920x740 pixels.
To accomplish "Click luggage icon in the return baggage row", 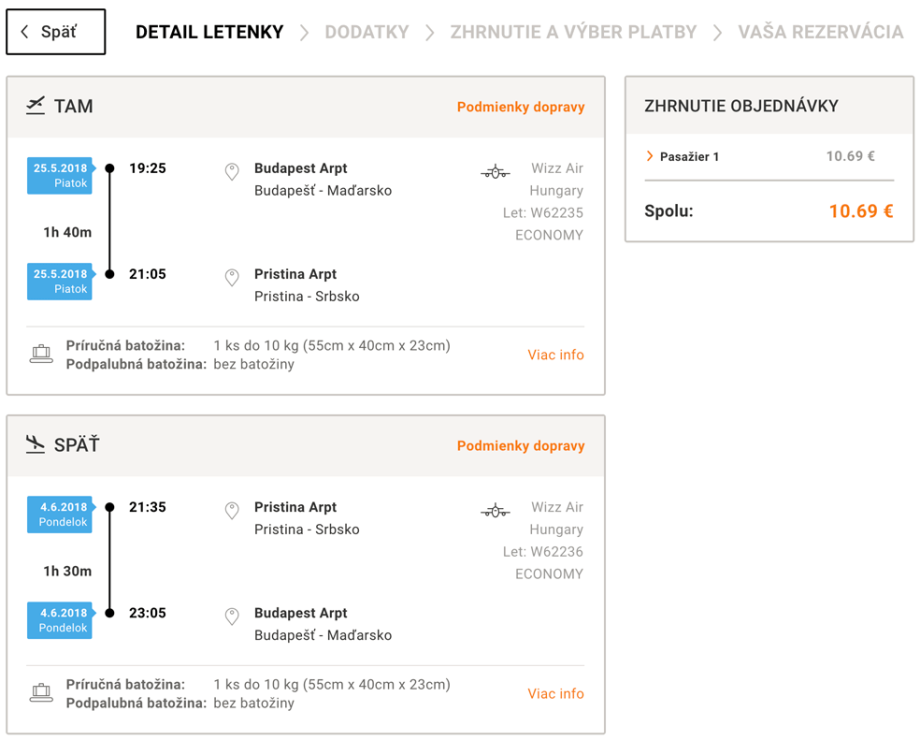I will (41, 693).
